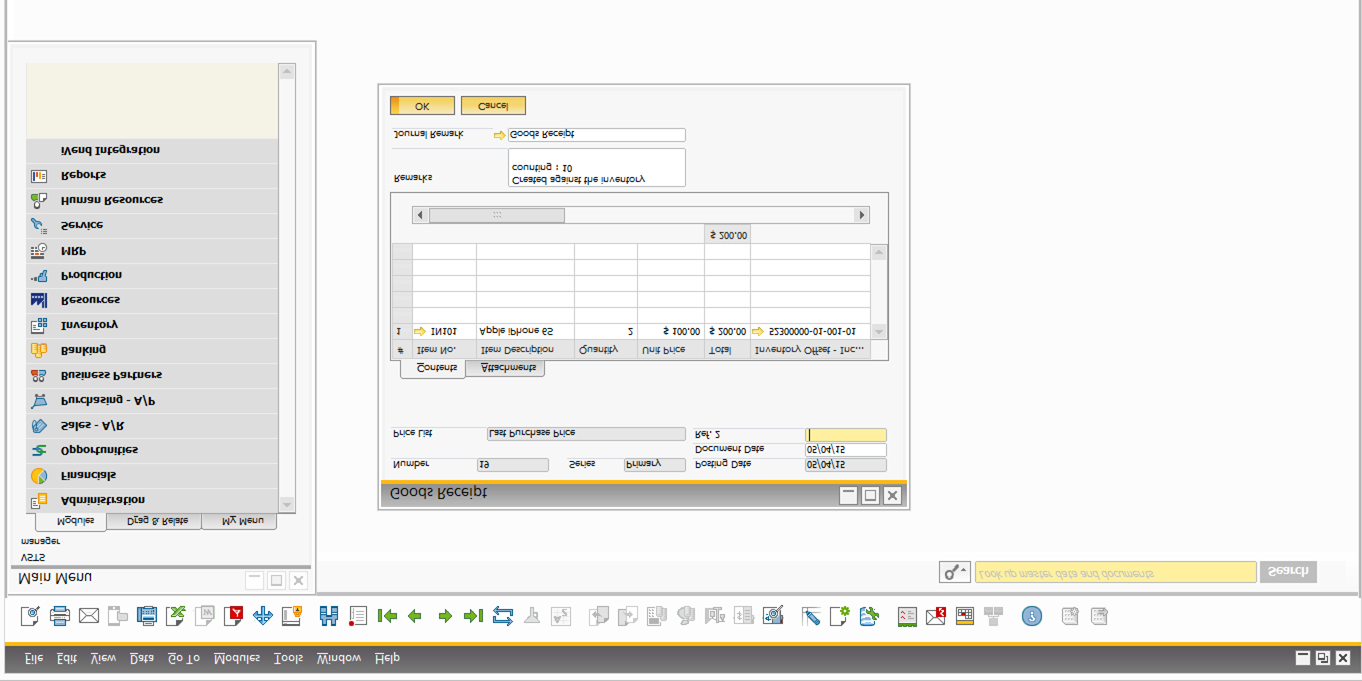Click the Remarks text box
This screenshot has width=1362, height=681.
597,168
